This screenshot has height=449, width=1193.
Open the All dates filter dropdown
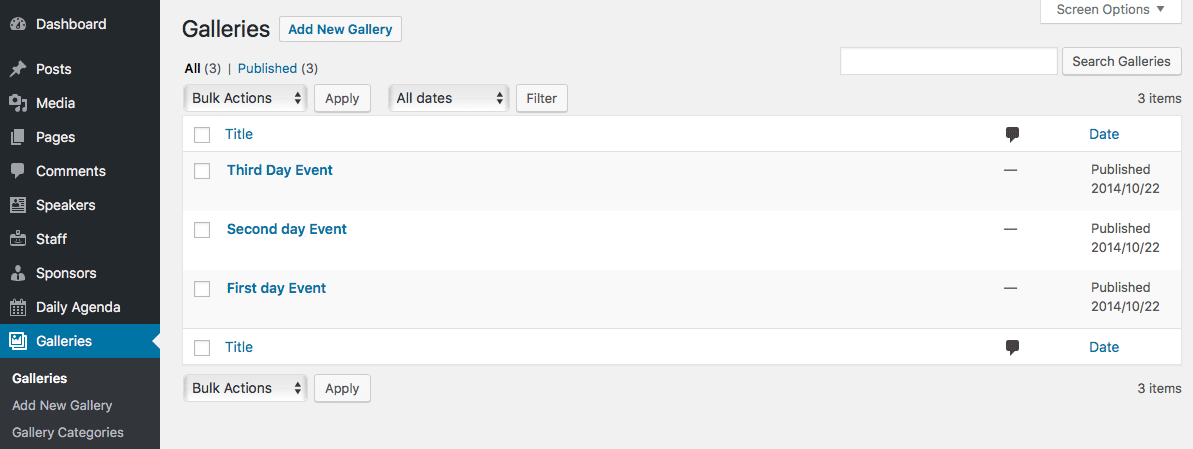449,98
